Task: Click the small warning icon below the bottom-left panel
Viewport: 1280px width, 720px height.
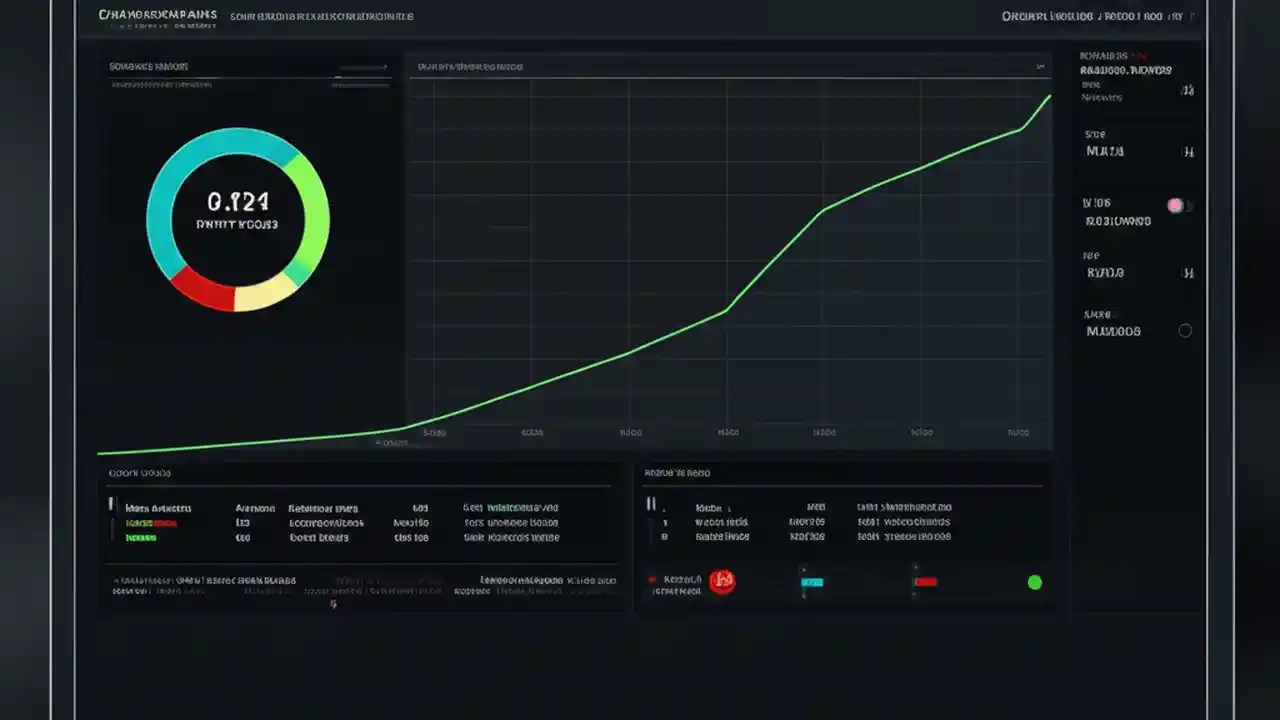Action: tap(334, 604)
